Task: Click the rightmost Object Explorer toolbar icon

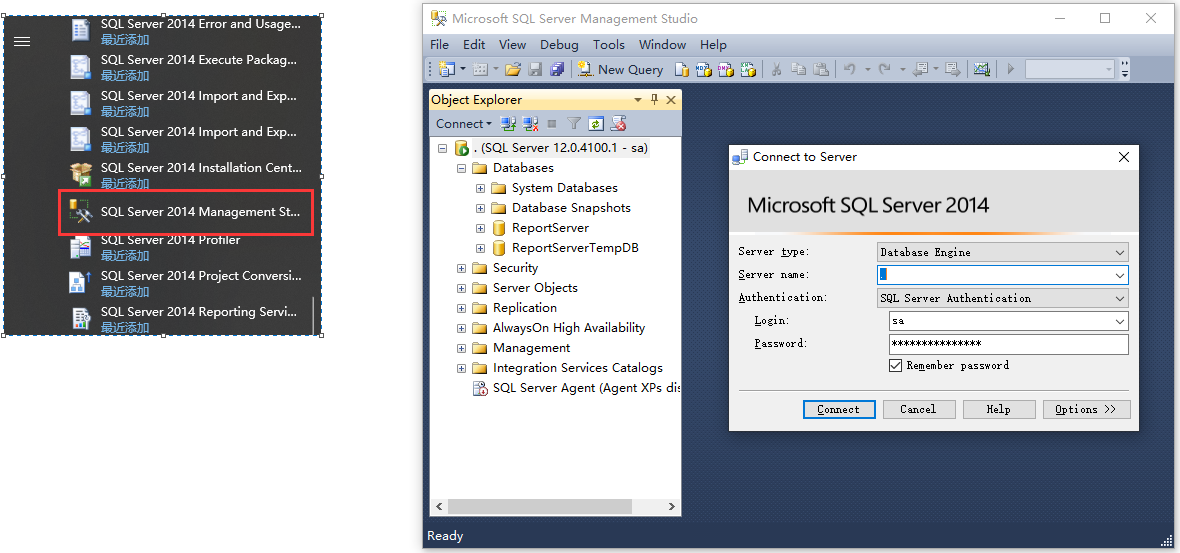Action: tap(619, 124)
